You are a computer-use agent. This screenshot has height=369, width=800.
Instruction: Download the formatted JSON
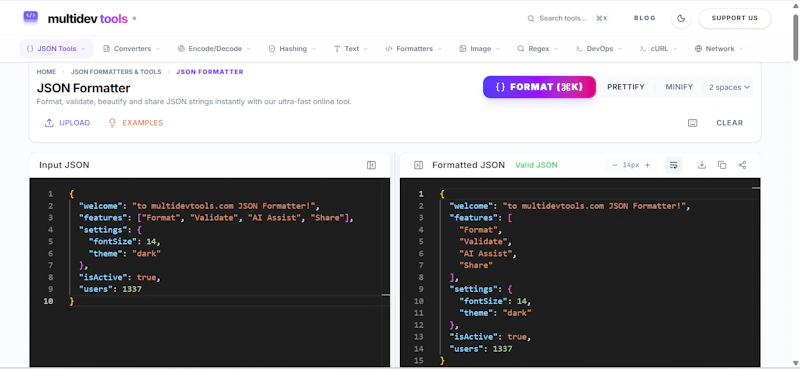point(702,165)
